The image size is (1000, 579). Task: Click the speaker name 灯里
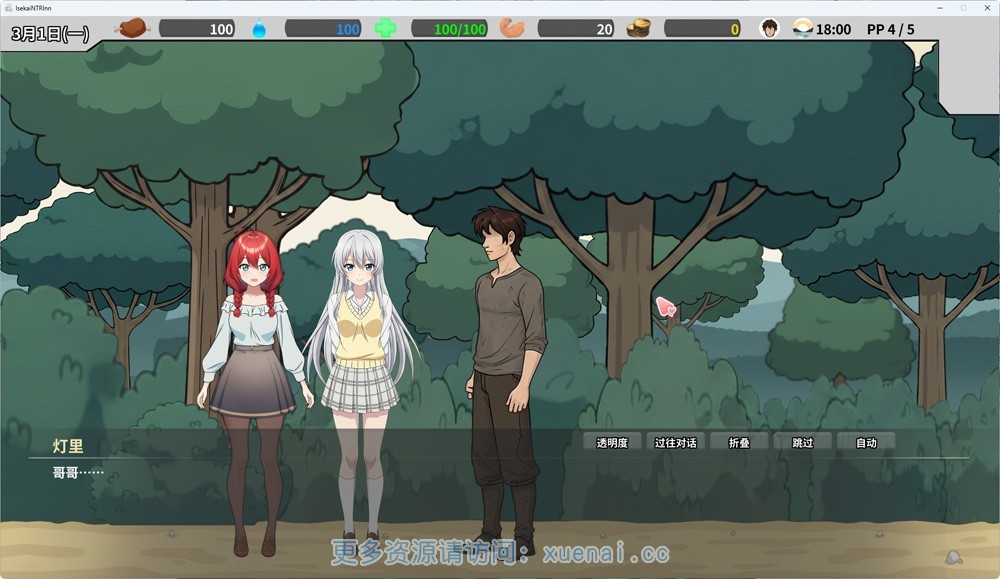(68, 446)
